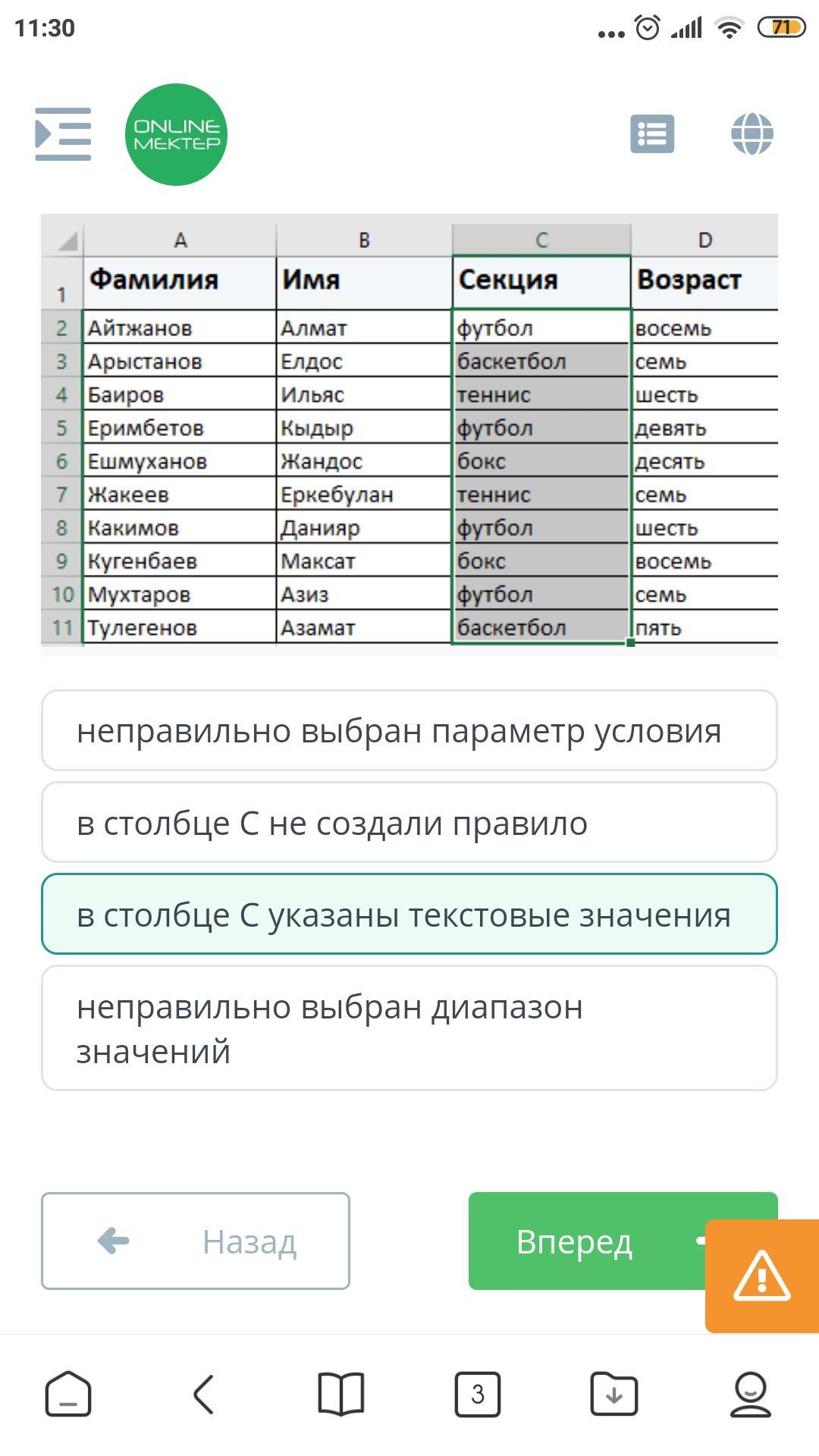Tap the browser back arrow
This screenshot has width=819, height=1456.
(x=203, y=1394)
